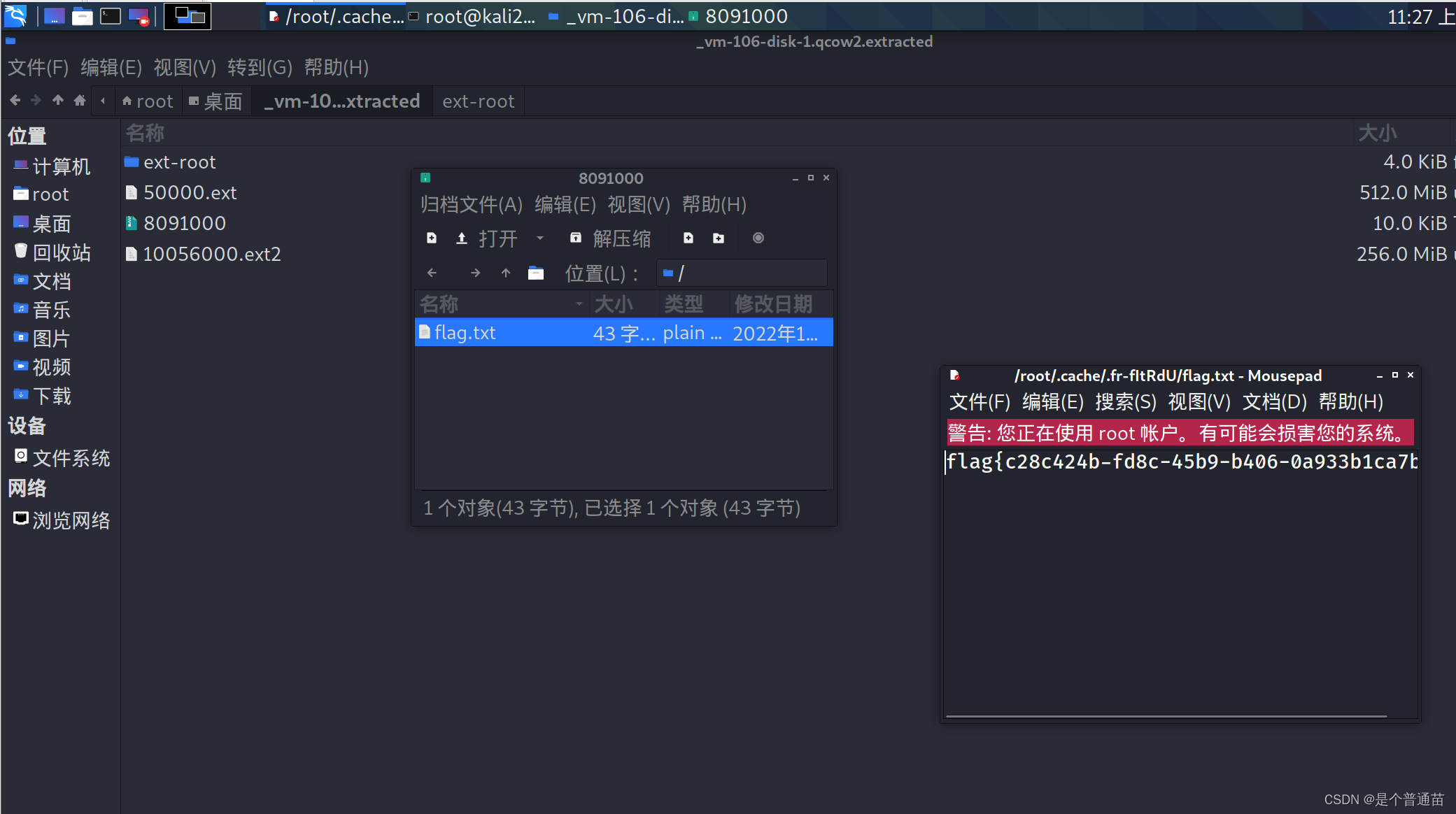Switch workspace using the workspace switcher
Image resolution: width=1456 pixels, height=814 pixels.
click(188, 16)
